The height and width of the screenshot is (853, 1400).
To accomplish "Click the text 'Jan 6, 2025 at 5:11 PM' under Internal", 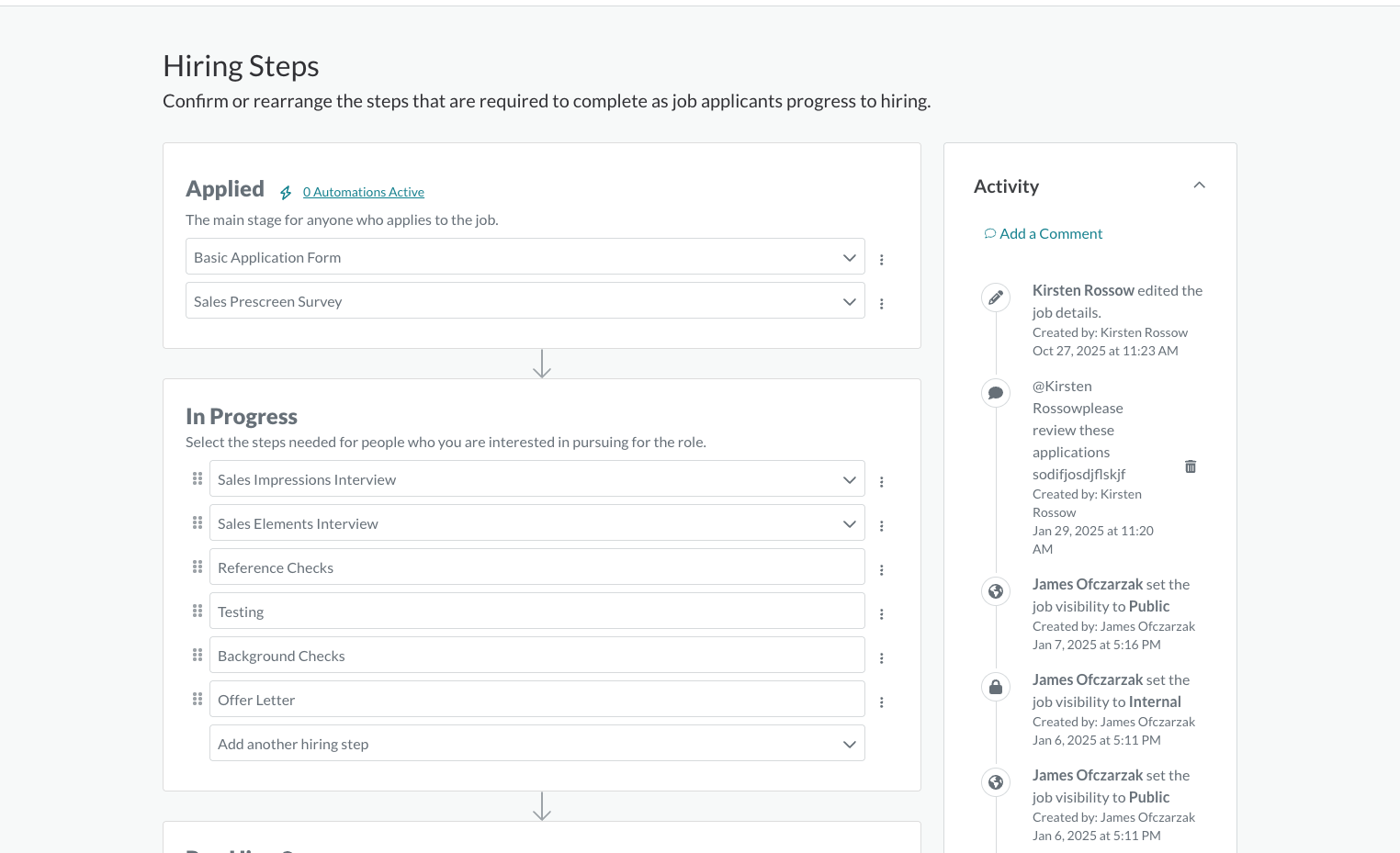I will click(1097, 740).
